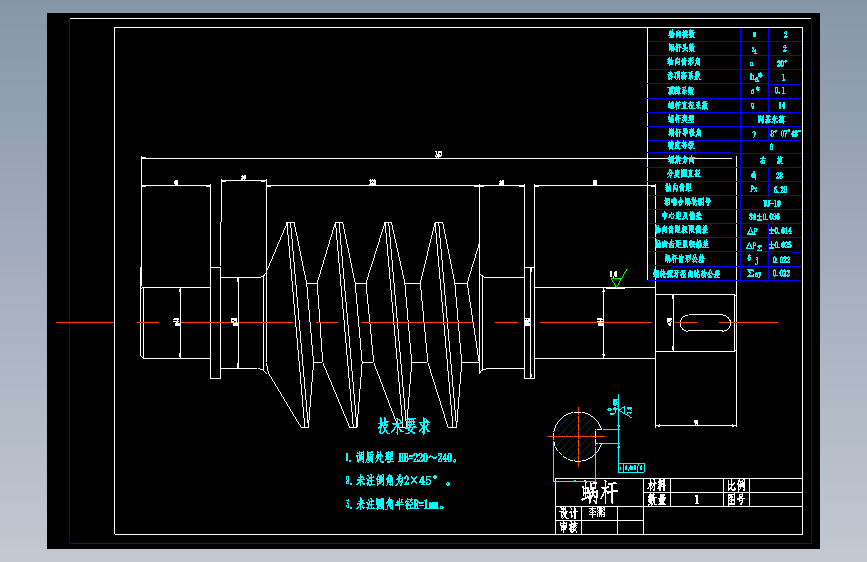Click the 中心距及偏差 parameter label

coord(682,216)
